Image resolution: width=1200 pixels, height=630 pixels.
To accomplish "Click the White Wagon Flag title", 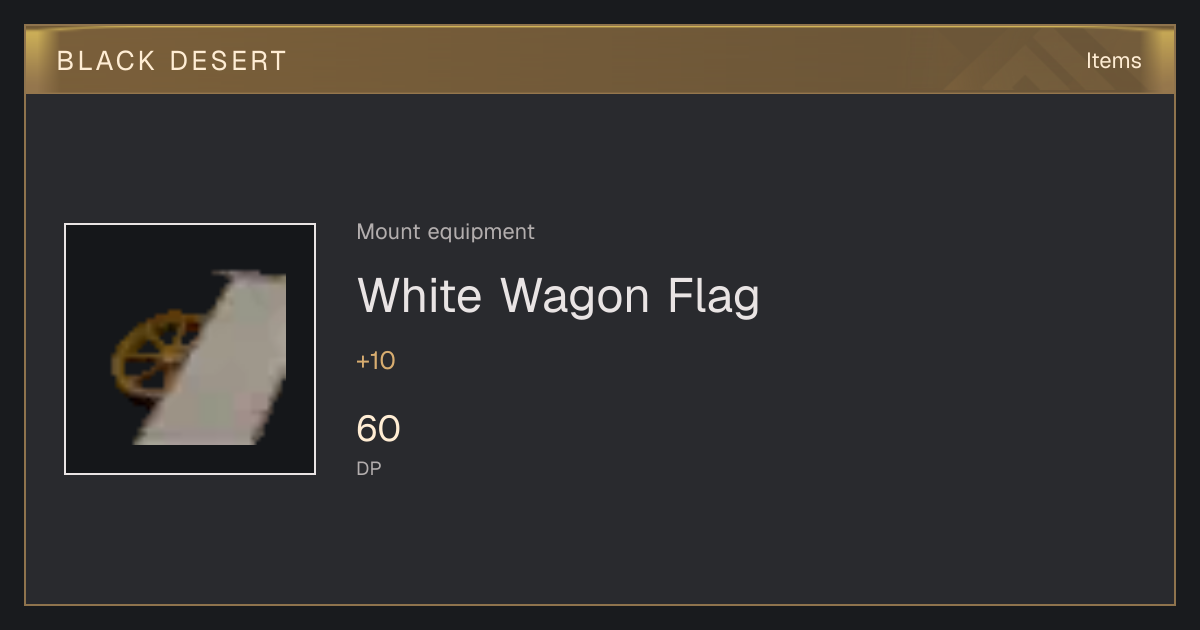I will pyautogui.click(x=558, y=296).
